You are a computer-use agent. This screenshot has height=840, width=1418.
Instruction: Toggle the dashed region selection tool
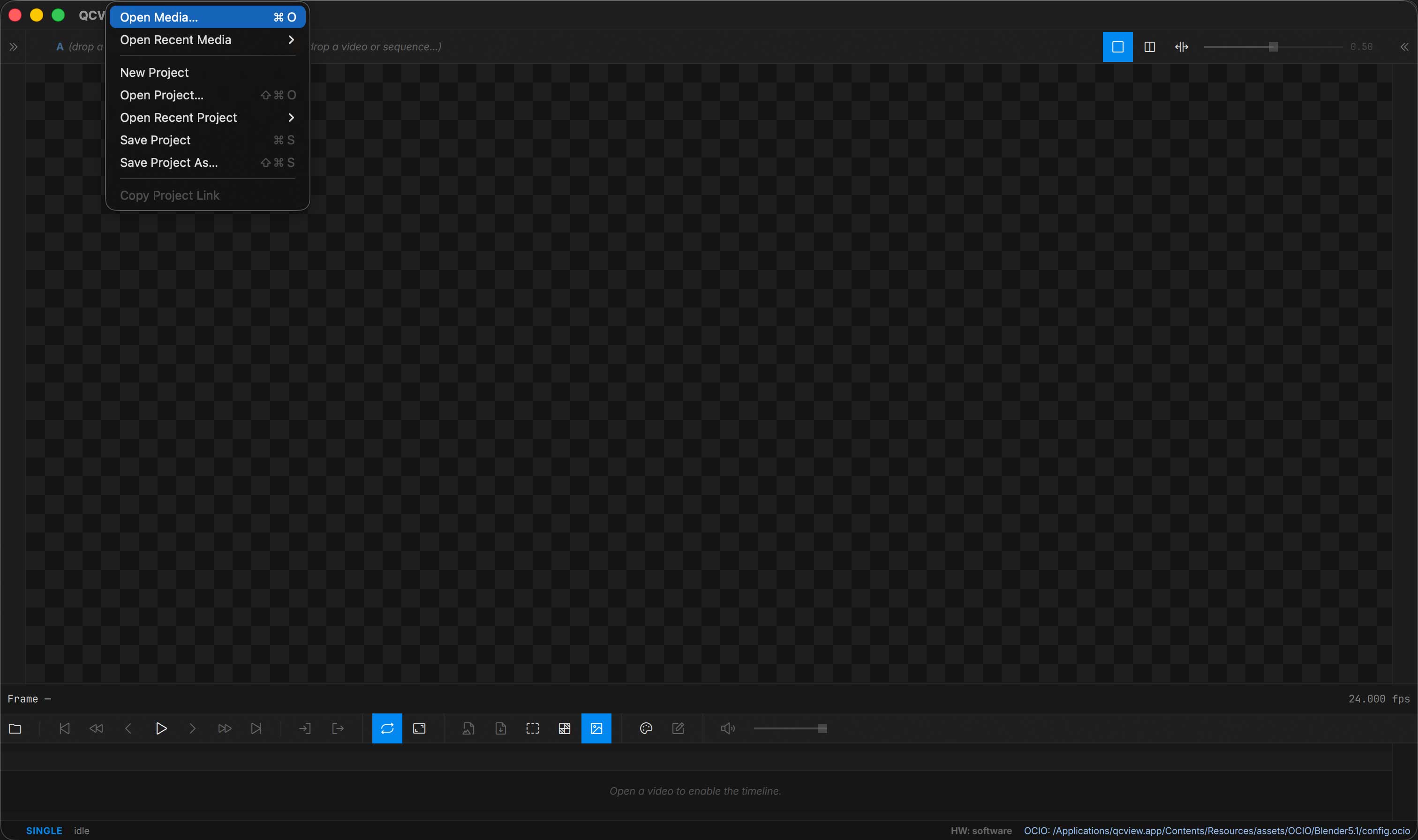pyautogui.click(x=533, y=728)
